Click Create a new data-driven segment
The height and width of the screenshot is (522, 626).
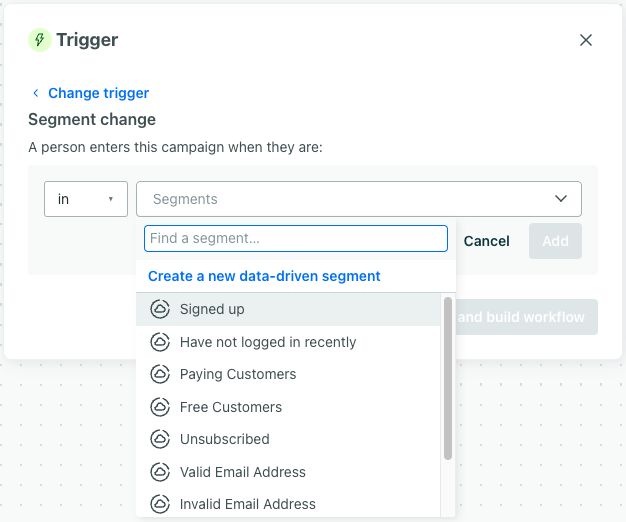pyautogui.click(x=264, y=276)
